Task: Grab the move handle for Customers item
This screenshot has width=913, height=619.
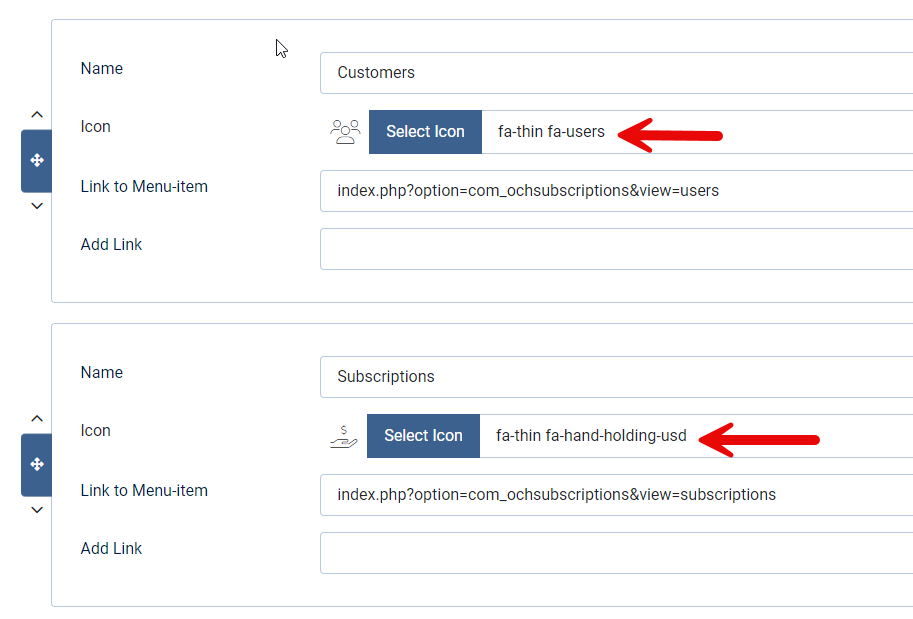Action: click(37, 160)
